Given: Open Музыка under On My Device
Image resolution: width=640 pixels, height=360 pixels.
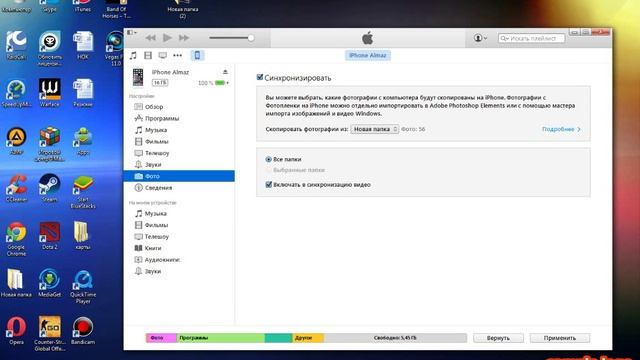Looking at the screenshot, I should [x=179, y=213].
